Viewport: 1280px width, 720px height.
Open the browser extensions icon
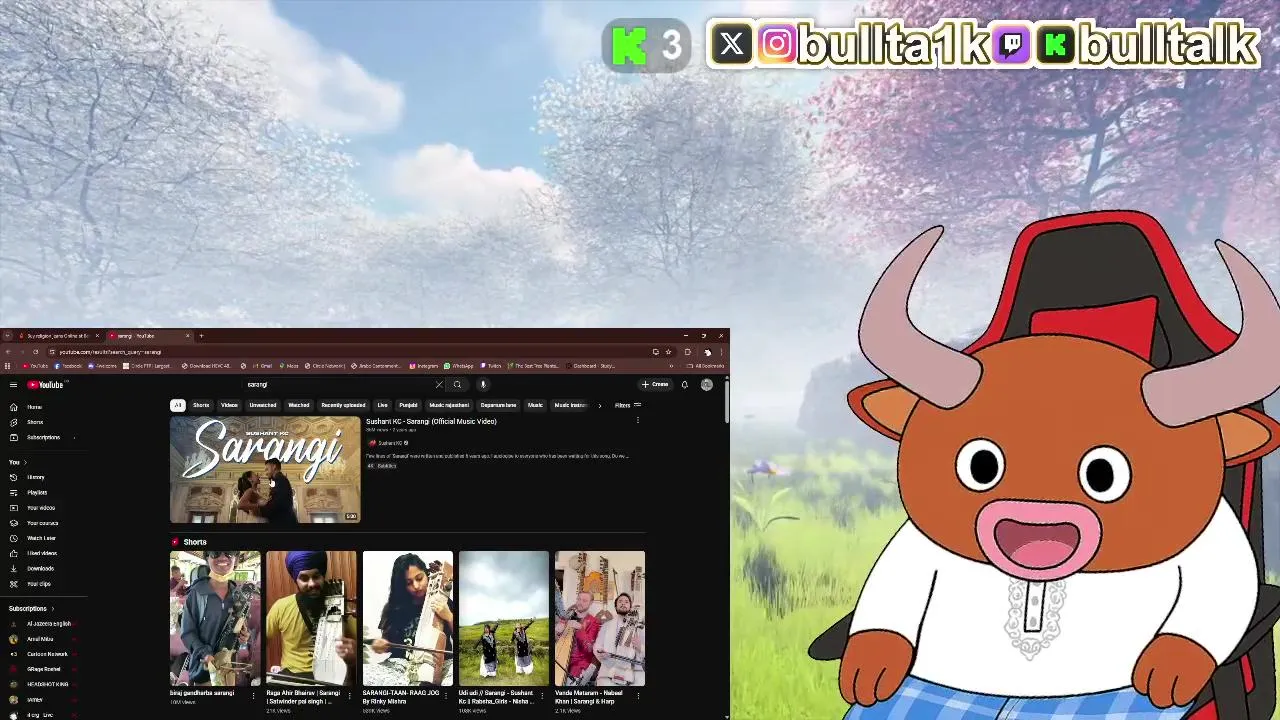click(687, 352)
